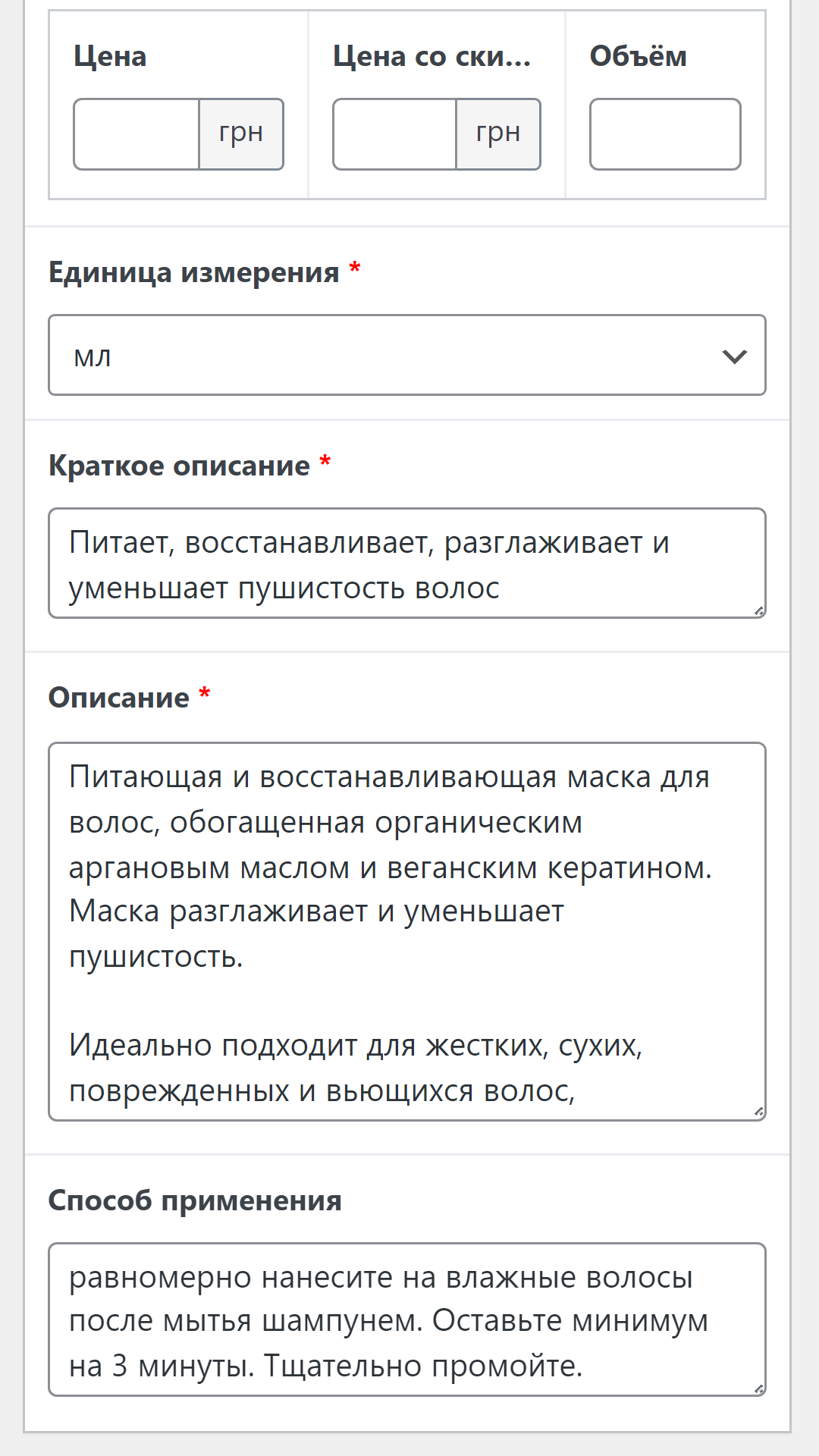
Task: Click inside the Описание text area
Action: [x=406, y=931]
